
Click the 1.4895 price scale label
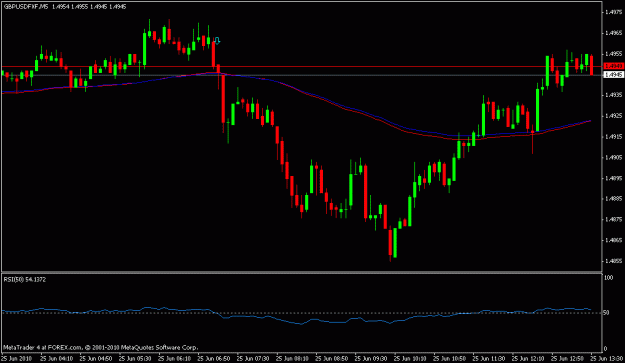click(x=613, y=178)
